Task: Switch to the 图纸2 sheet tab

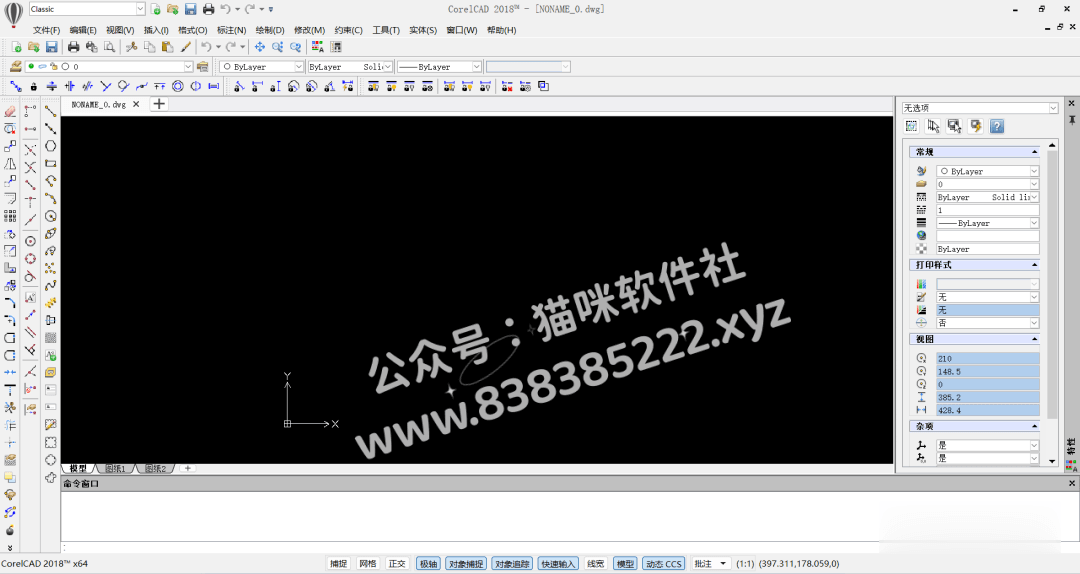Action: coord(156,469)
